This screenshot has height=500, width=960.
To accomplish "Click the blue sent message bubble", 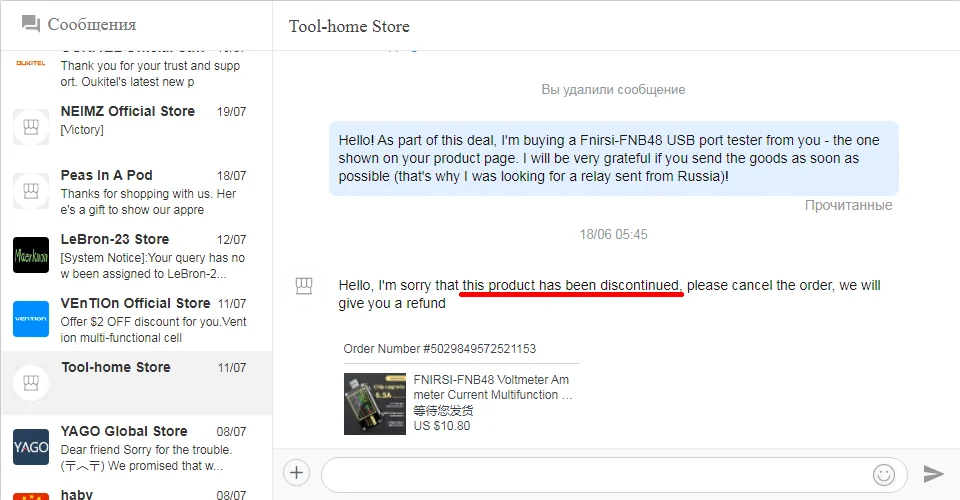I will 613,159.
